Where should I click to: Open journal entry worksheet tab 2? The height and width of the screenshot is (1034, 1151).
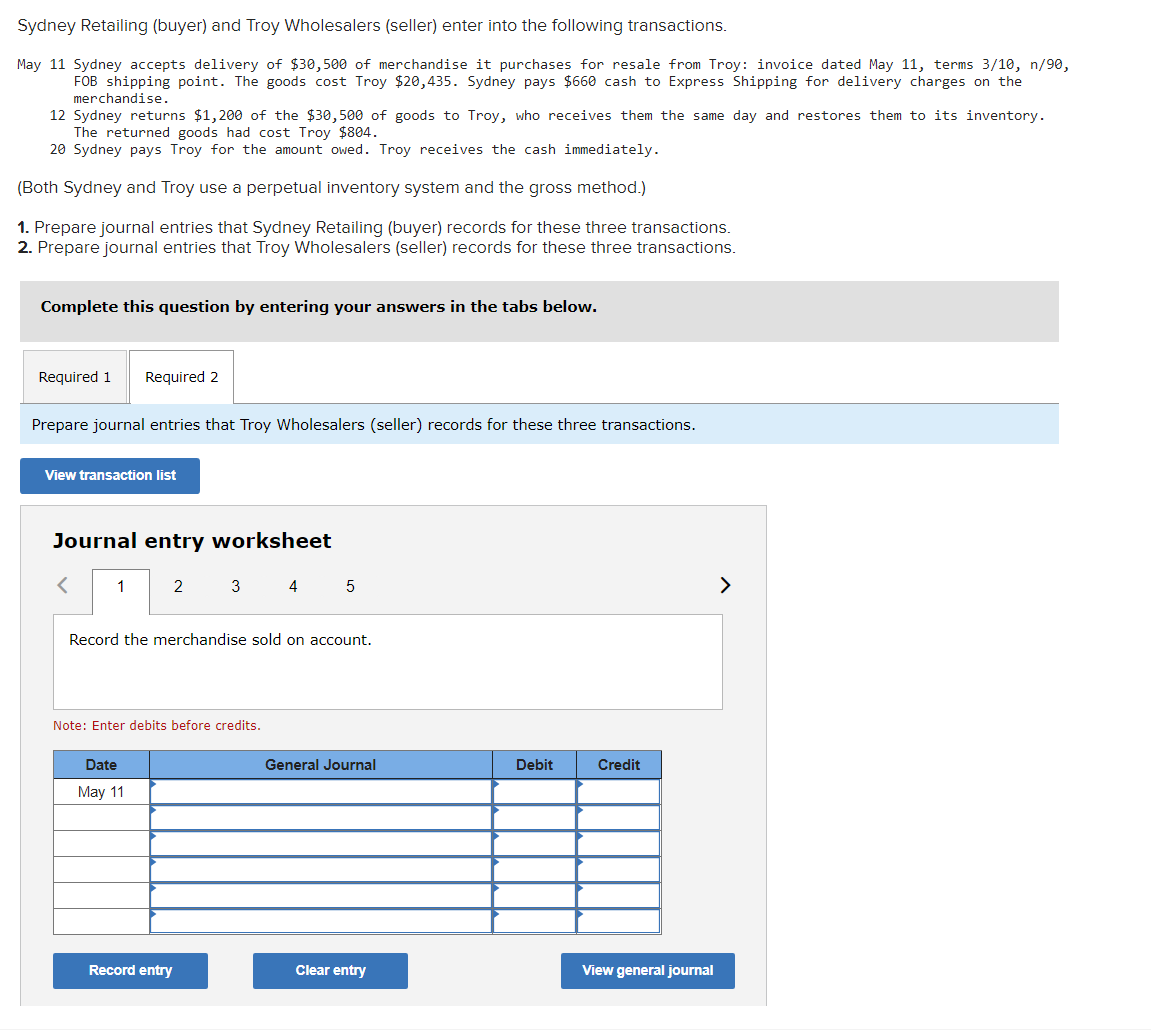pyautogui.click(x=178, y=587)
